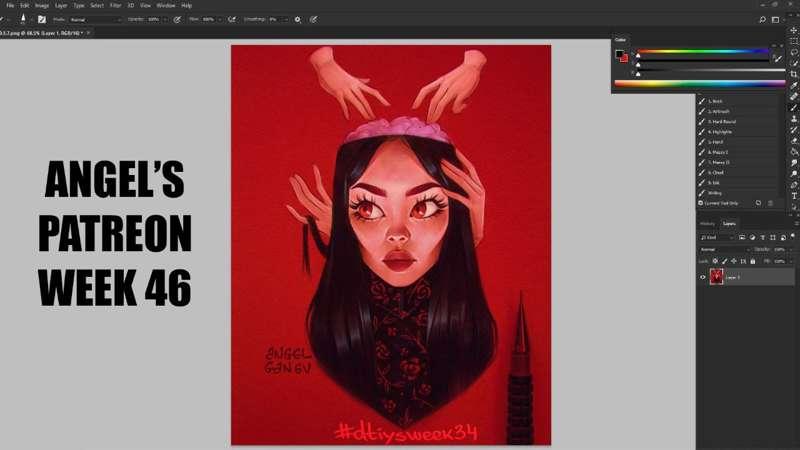Toggle lock transparent pixels
This screenshot has width=800, height=450.
click(x=715, y=261)
